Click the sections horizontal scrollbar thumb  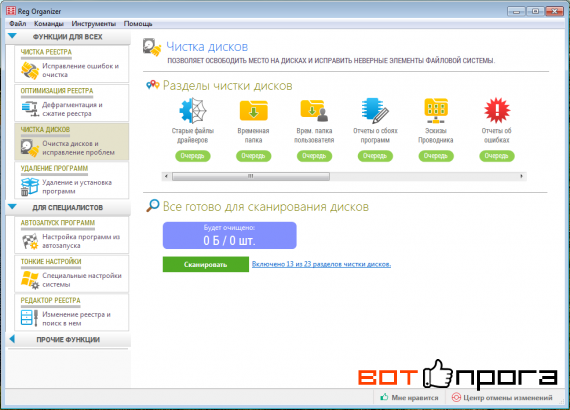pyautogui.click(x=251, y=176)
